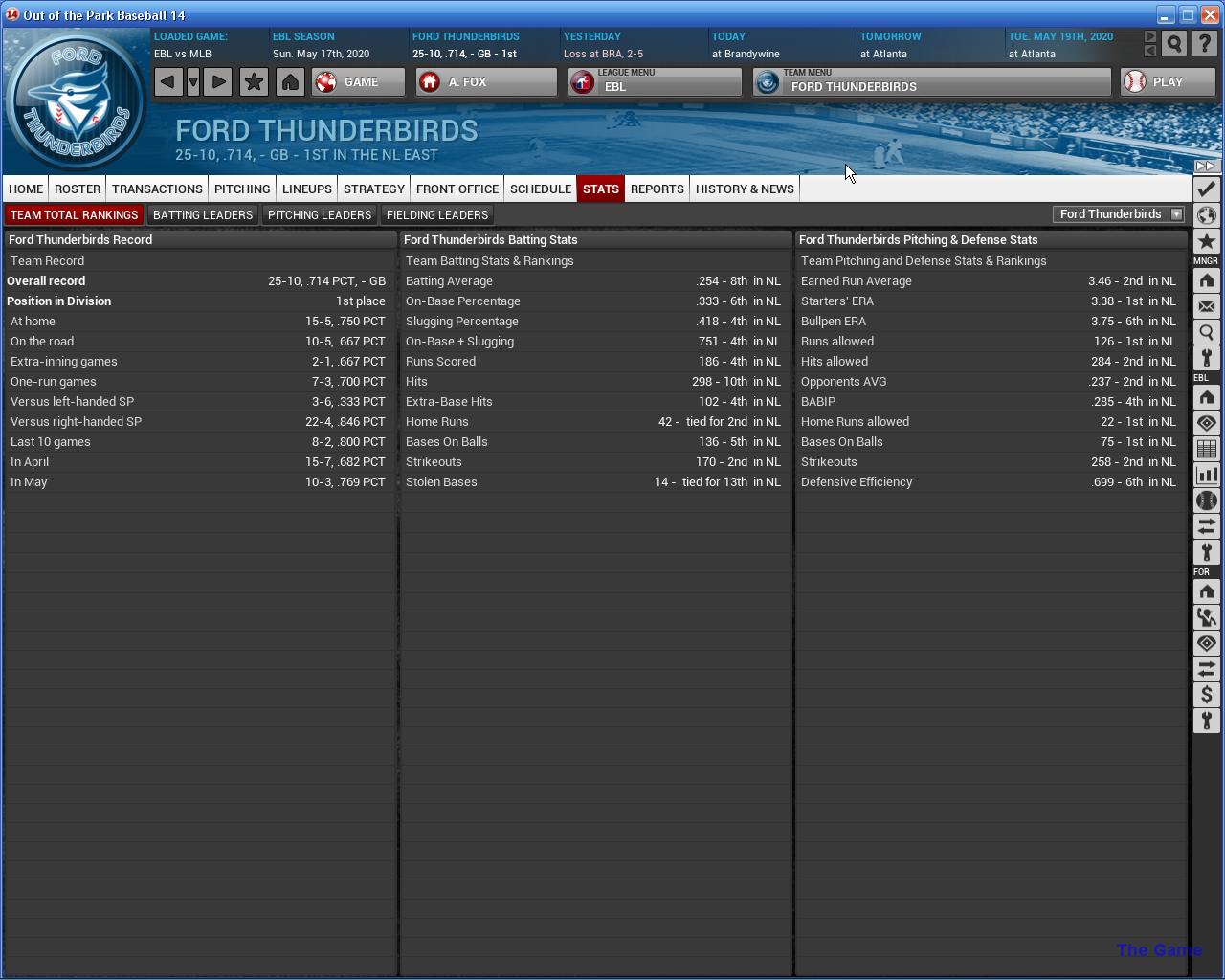Open the League Menu EBL dropdown

coord(655,82)
